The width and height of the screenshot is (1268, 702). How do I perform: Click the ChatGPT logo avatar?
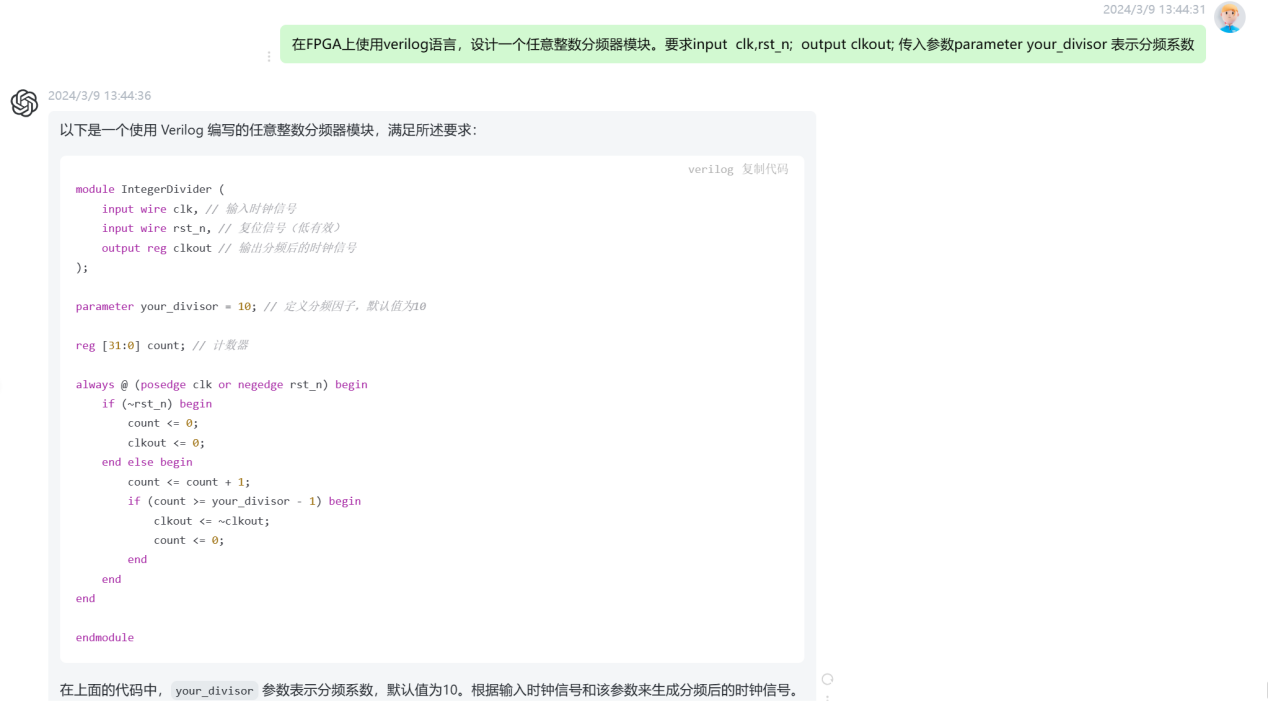tap(24, 103)
